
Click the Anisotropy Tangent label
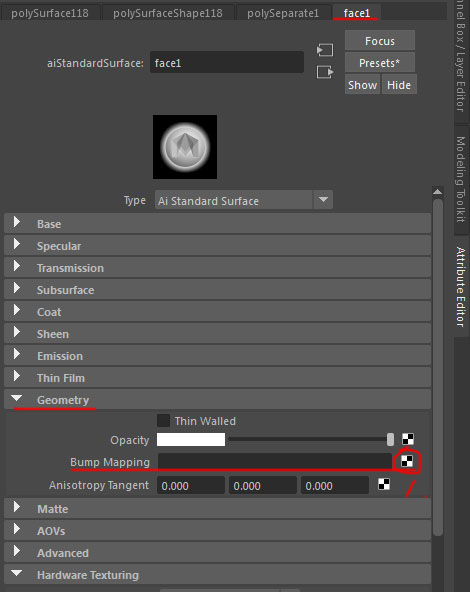(x=99, y=485)
